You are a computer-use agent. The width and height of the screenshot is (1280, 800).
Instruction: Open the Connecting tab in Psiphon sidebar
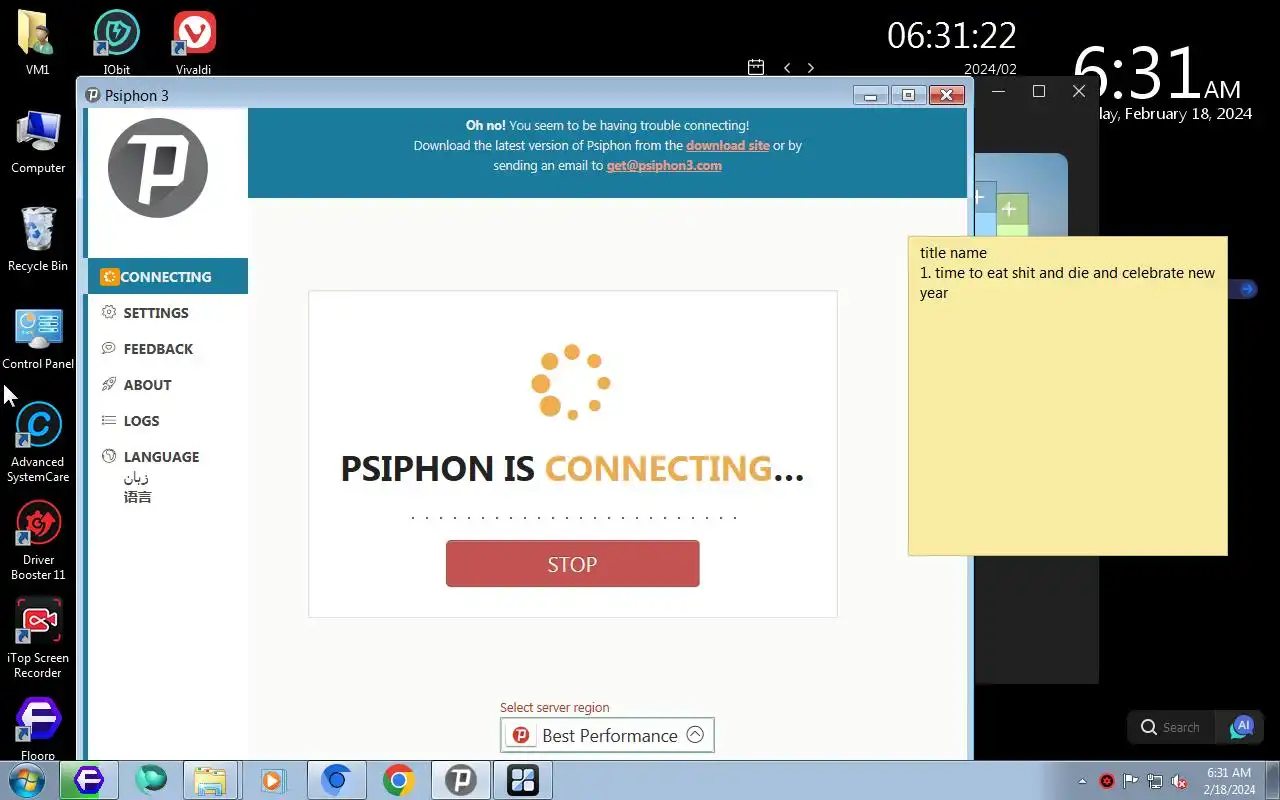click(x=168, y=277)
